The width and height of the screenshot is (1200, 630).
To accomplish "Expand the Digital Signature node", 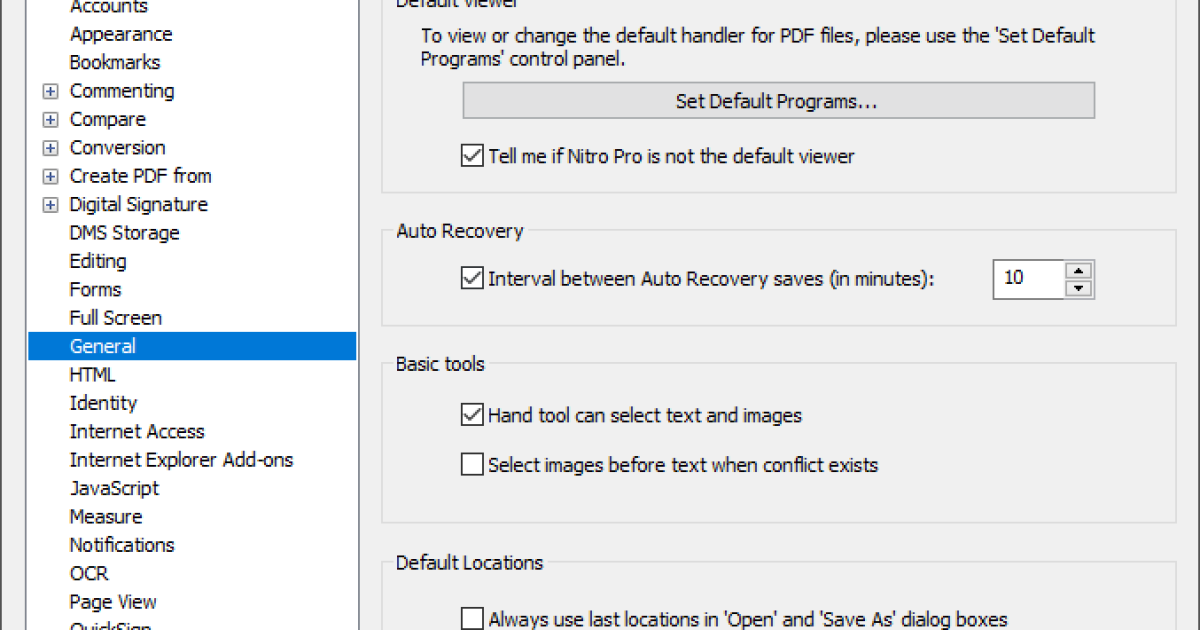I will 50,205.
